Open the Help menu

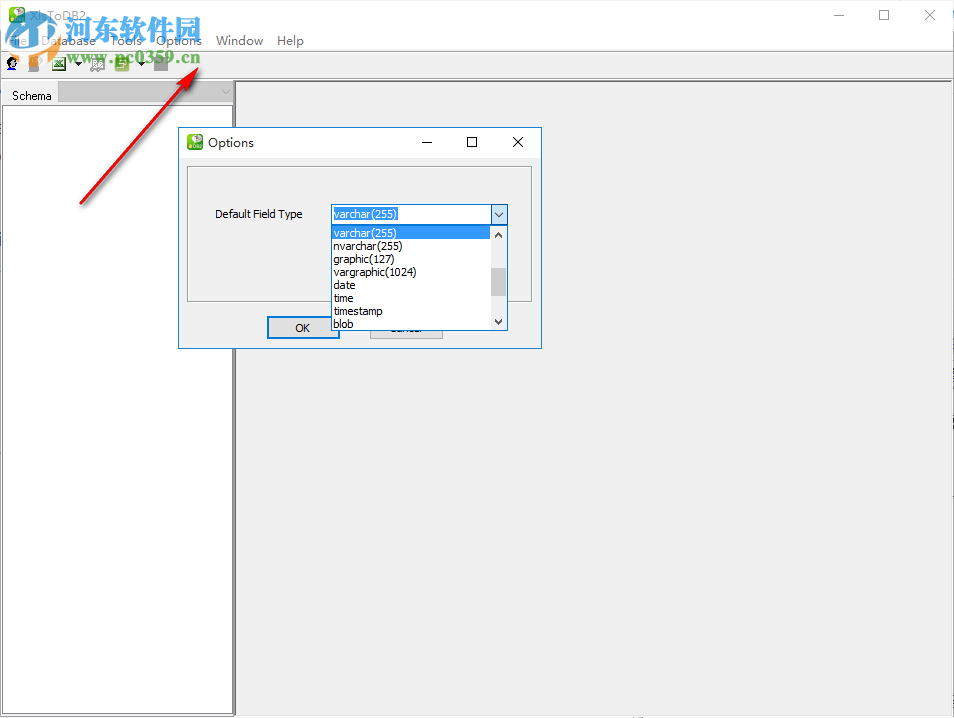tap(290, 41)
